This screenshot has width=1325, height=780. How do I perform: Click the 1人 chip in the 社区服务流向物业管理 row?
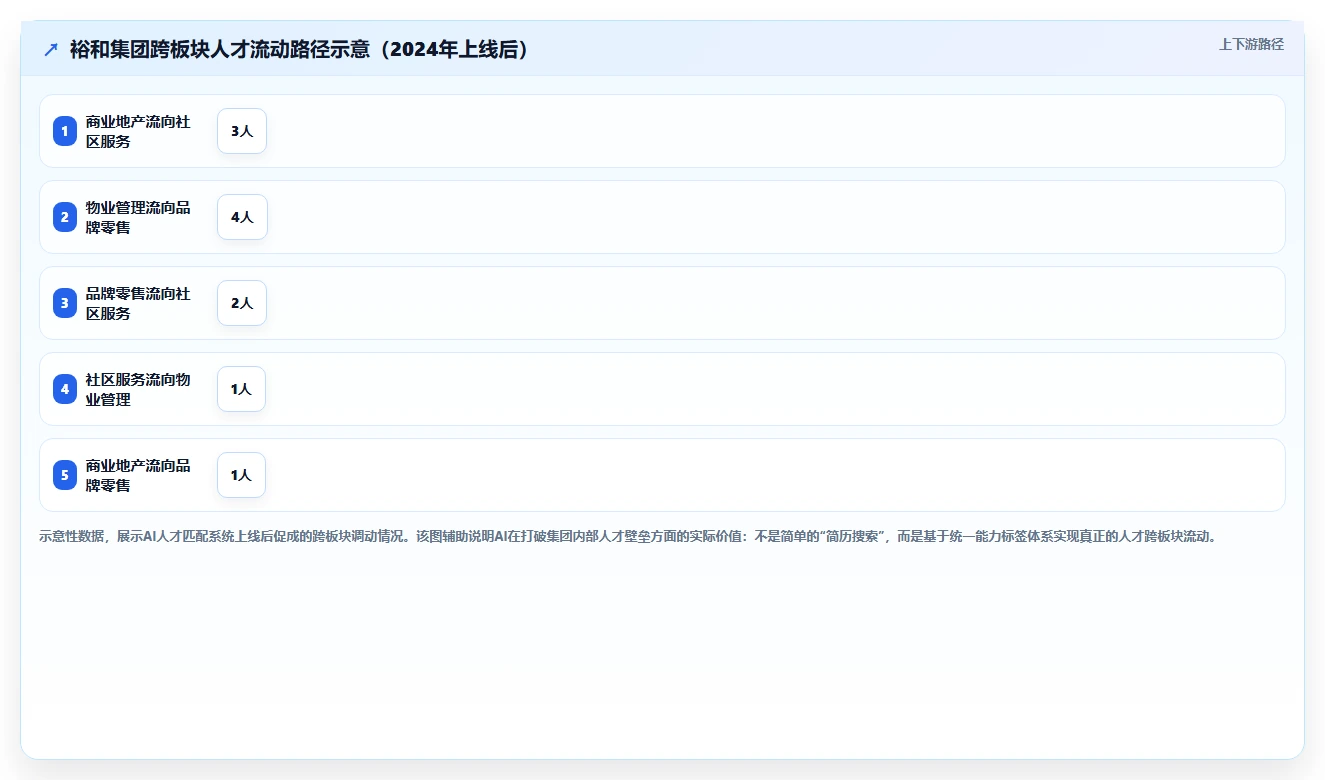[241, 389]
